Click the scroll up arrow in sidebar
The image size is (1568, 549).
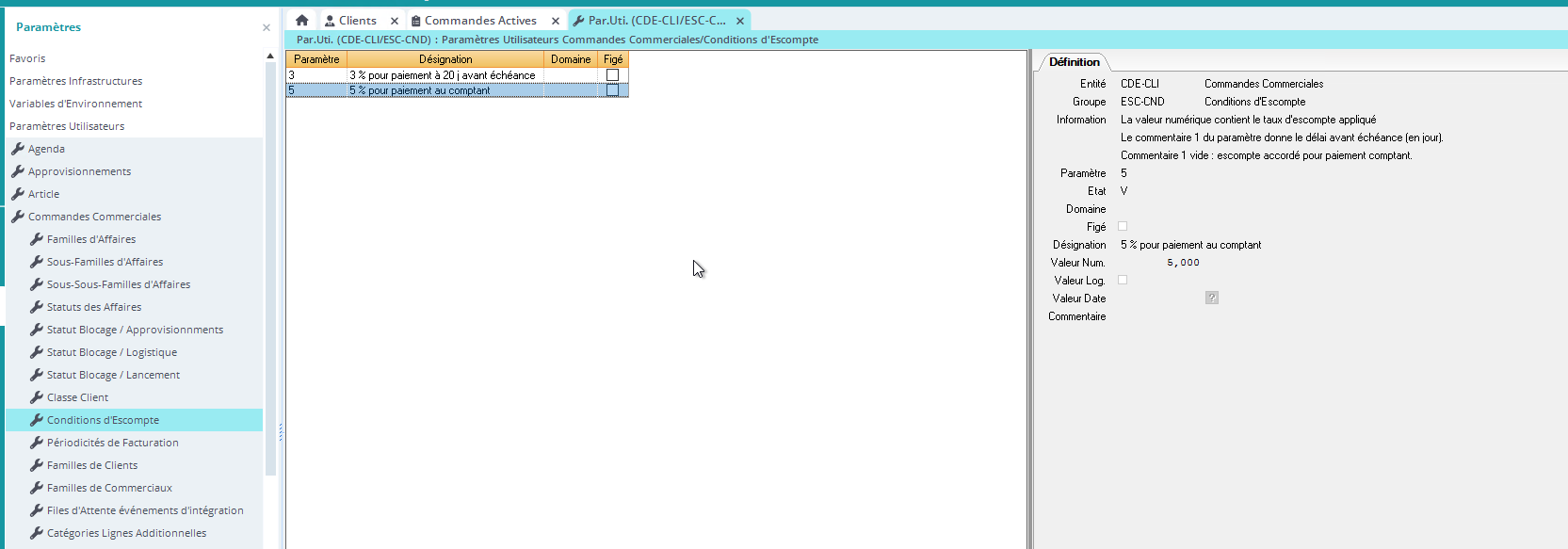coord(270,57)
